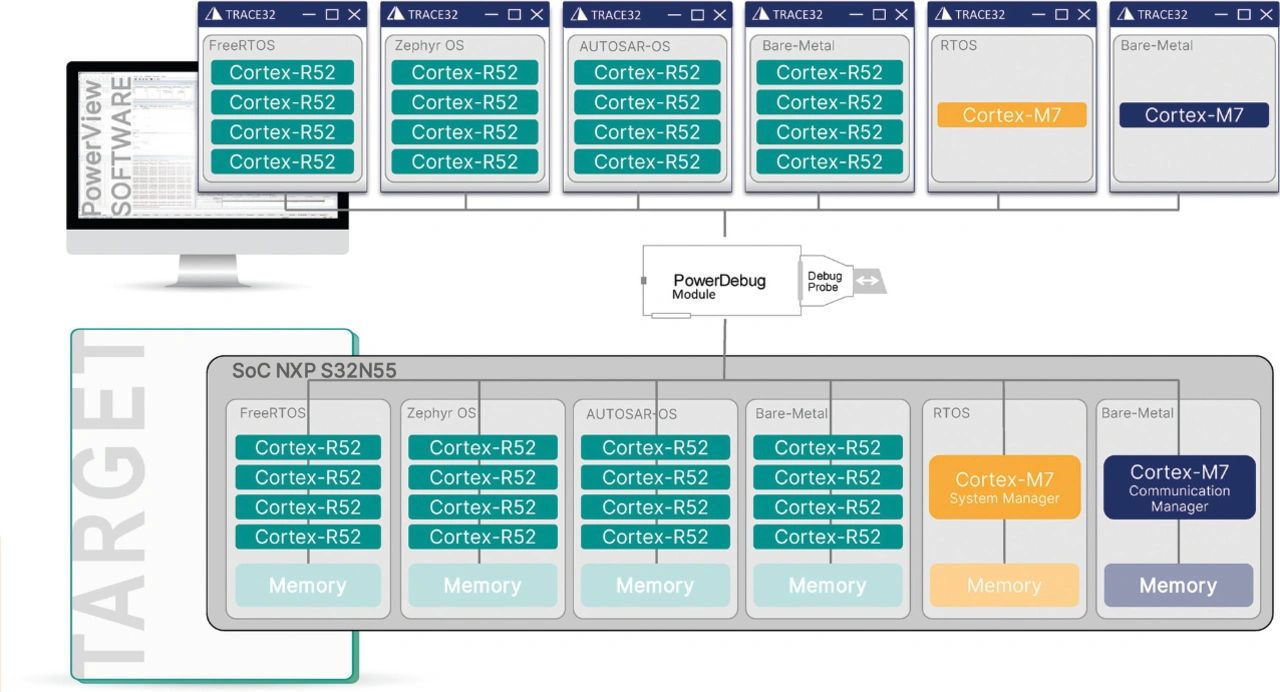The image size is (1280, 692).
Task: Select Memory block under FreeRTOS in SoC
Action: pyautogui.click(x=308, y=586)
